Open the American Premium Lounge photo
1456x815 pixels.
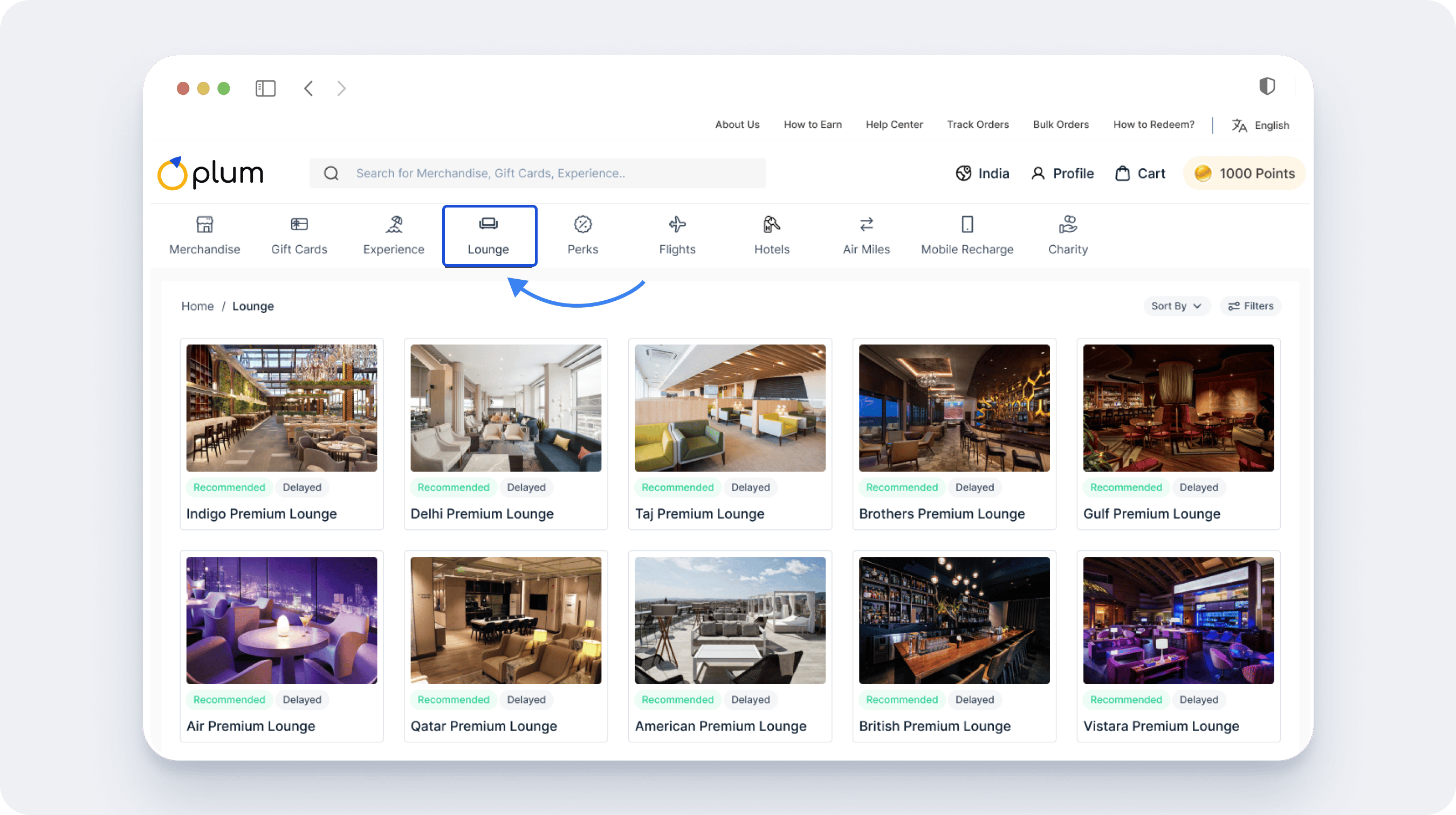coord(730,621)
